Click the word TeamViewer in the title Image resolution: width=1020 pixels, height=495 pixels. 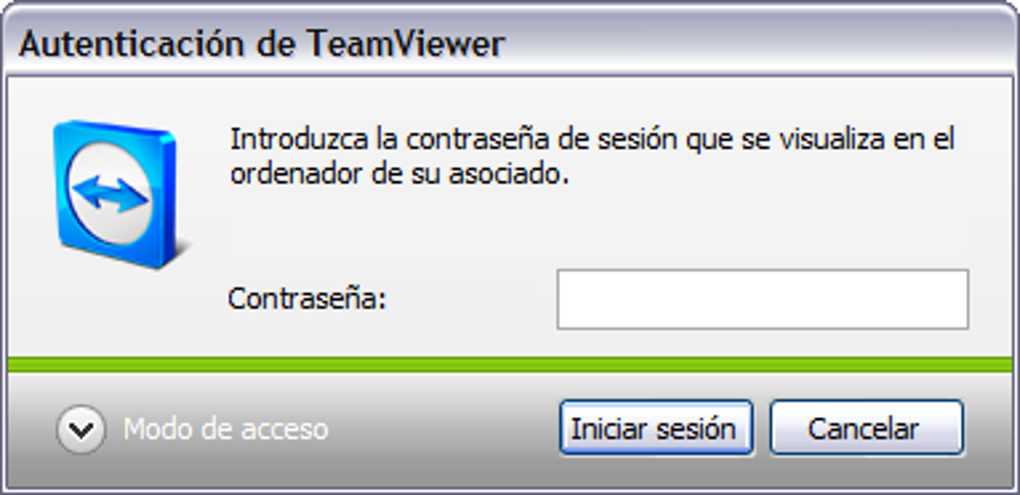tap(405, 44)
